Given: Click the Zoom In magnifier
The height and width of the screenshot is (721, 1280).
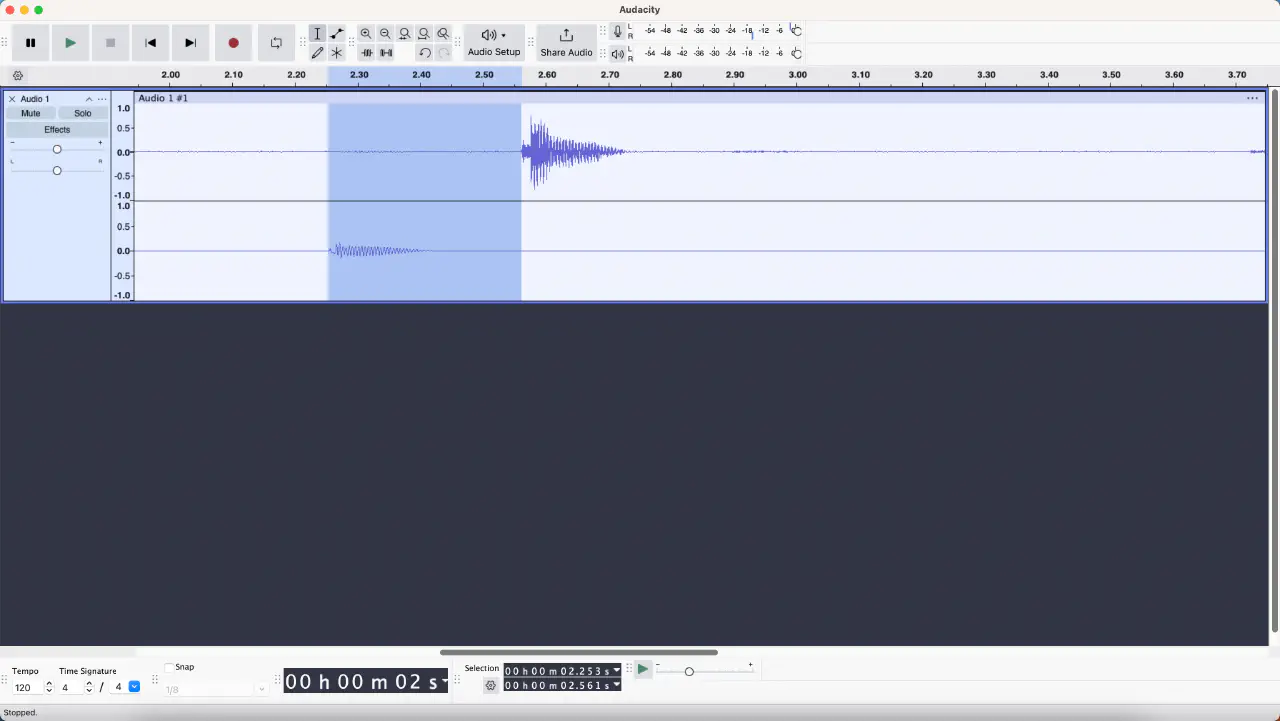Looking at the screenshot, I should click(366, 34).
